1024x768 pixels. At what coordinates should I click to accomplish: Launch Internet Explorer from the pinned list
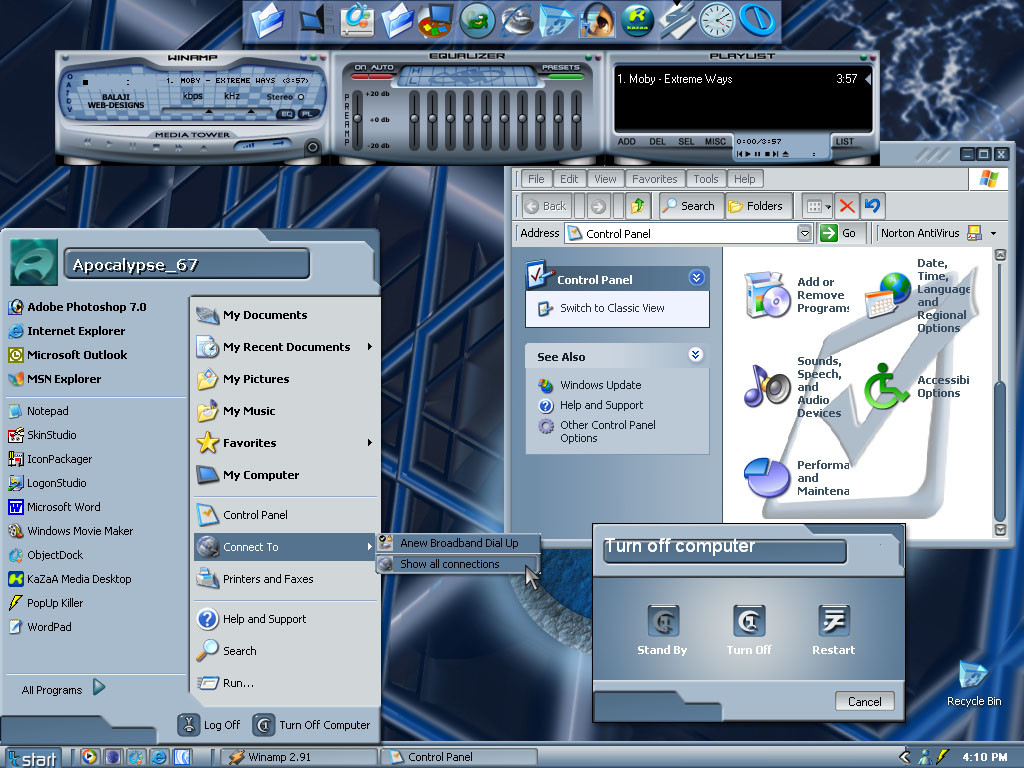67,331
